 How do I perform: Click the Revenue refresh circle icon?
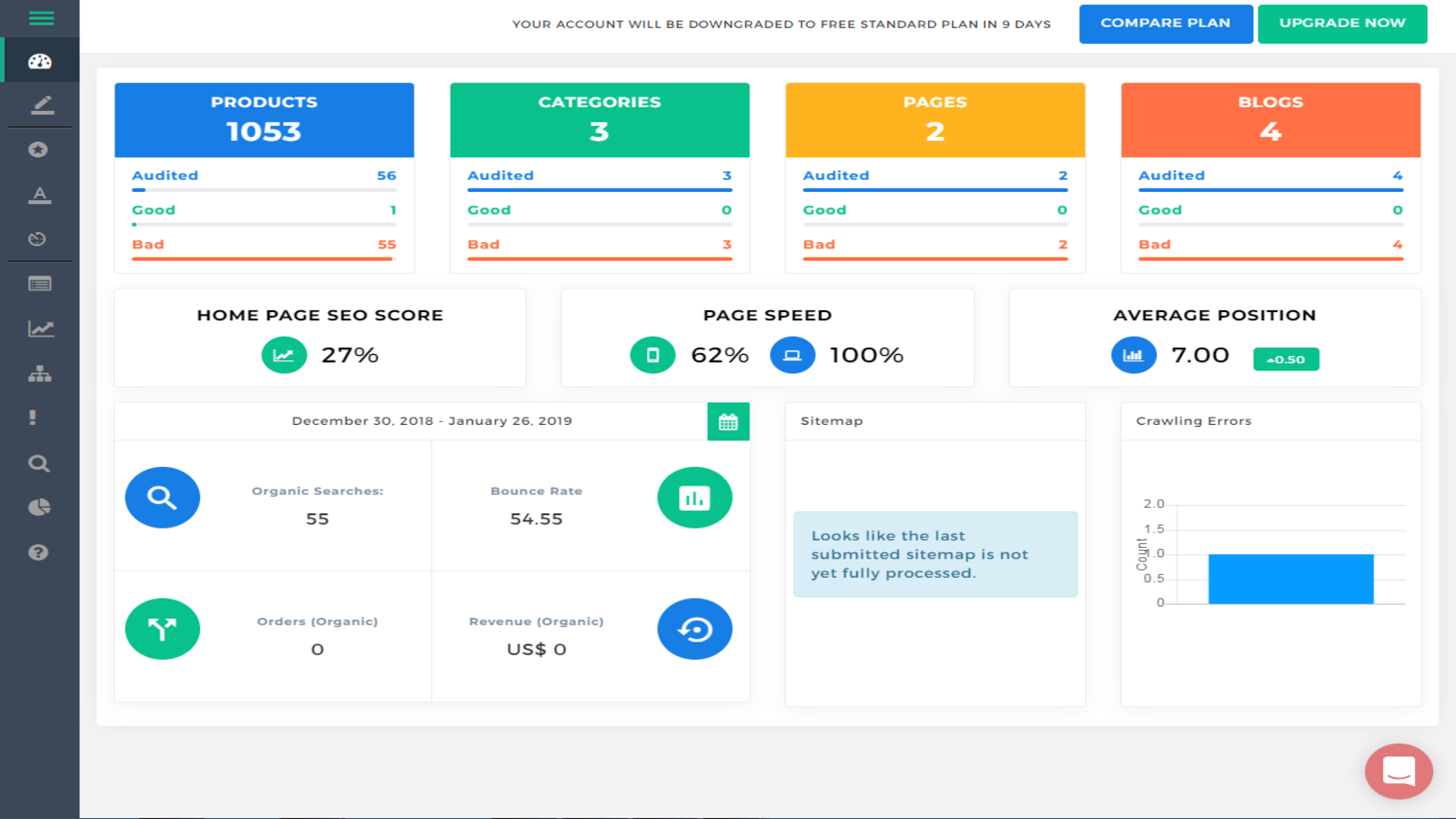tap(694, 628)
